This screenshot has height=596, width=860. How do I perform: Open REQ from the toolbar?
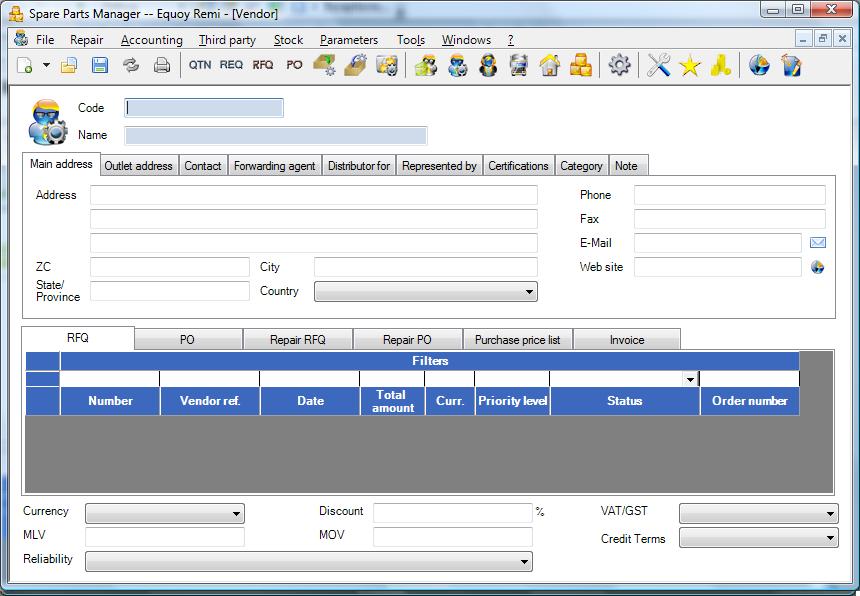[x=231, y=65]
